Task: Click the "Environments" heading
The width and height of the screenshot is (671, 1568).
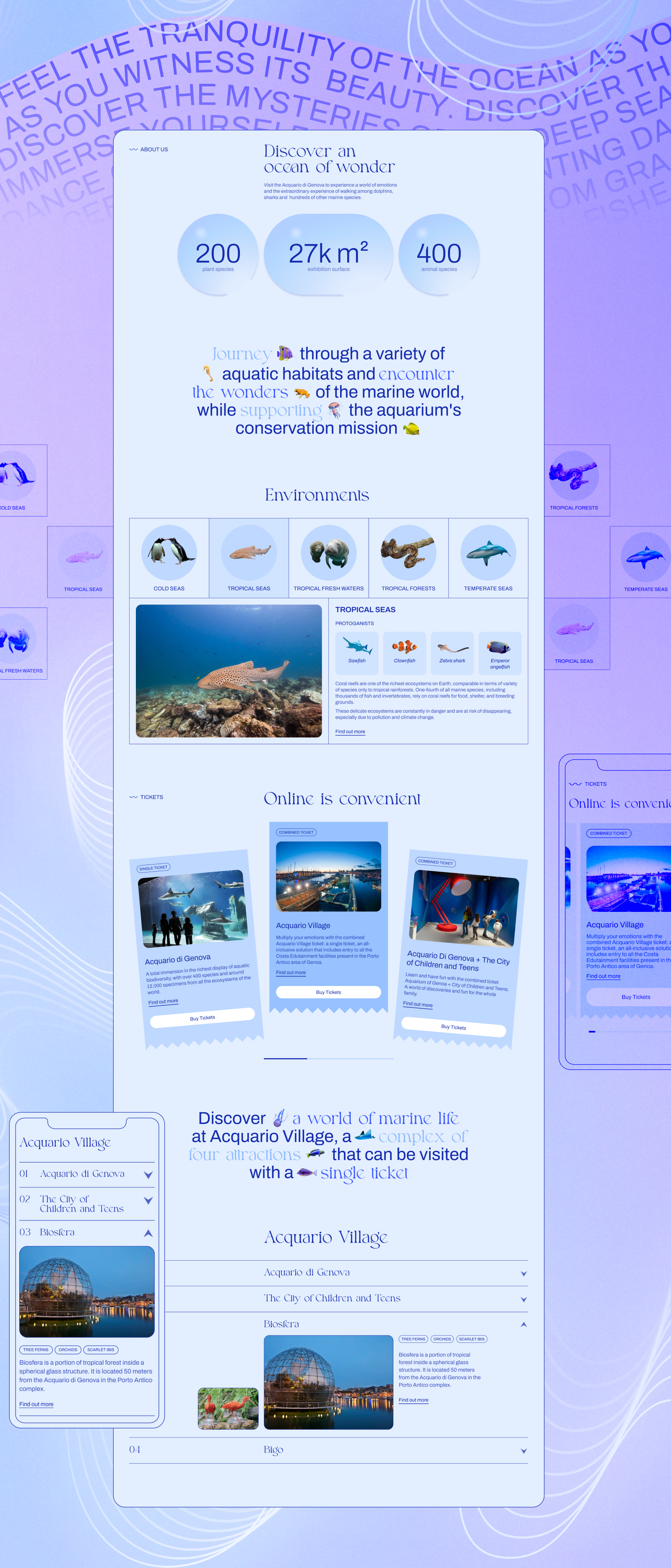Action: click(317, 495)
